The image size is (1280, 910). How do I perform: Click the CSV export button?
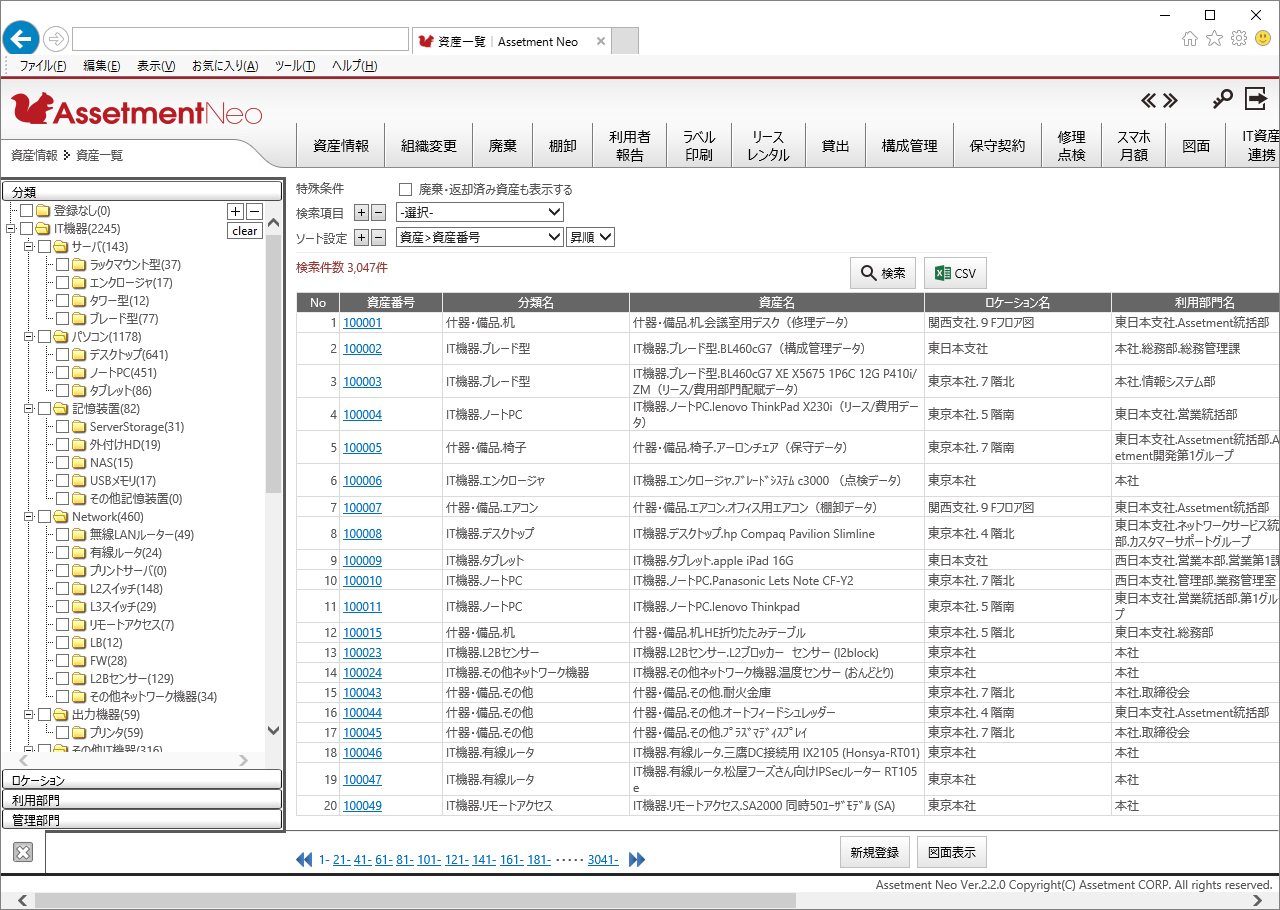pos(955,273)
